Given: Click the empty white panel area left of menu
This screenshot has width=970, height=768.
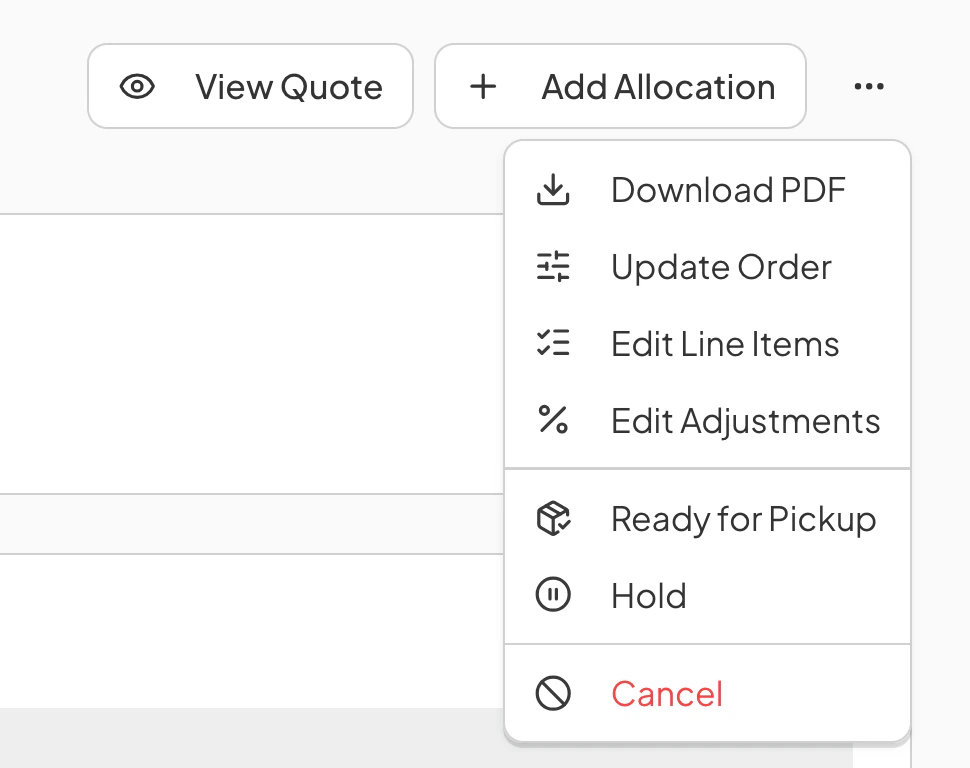Looking at the screenshot, I should 251,354.
